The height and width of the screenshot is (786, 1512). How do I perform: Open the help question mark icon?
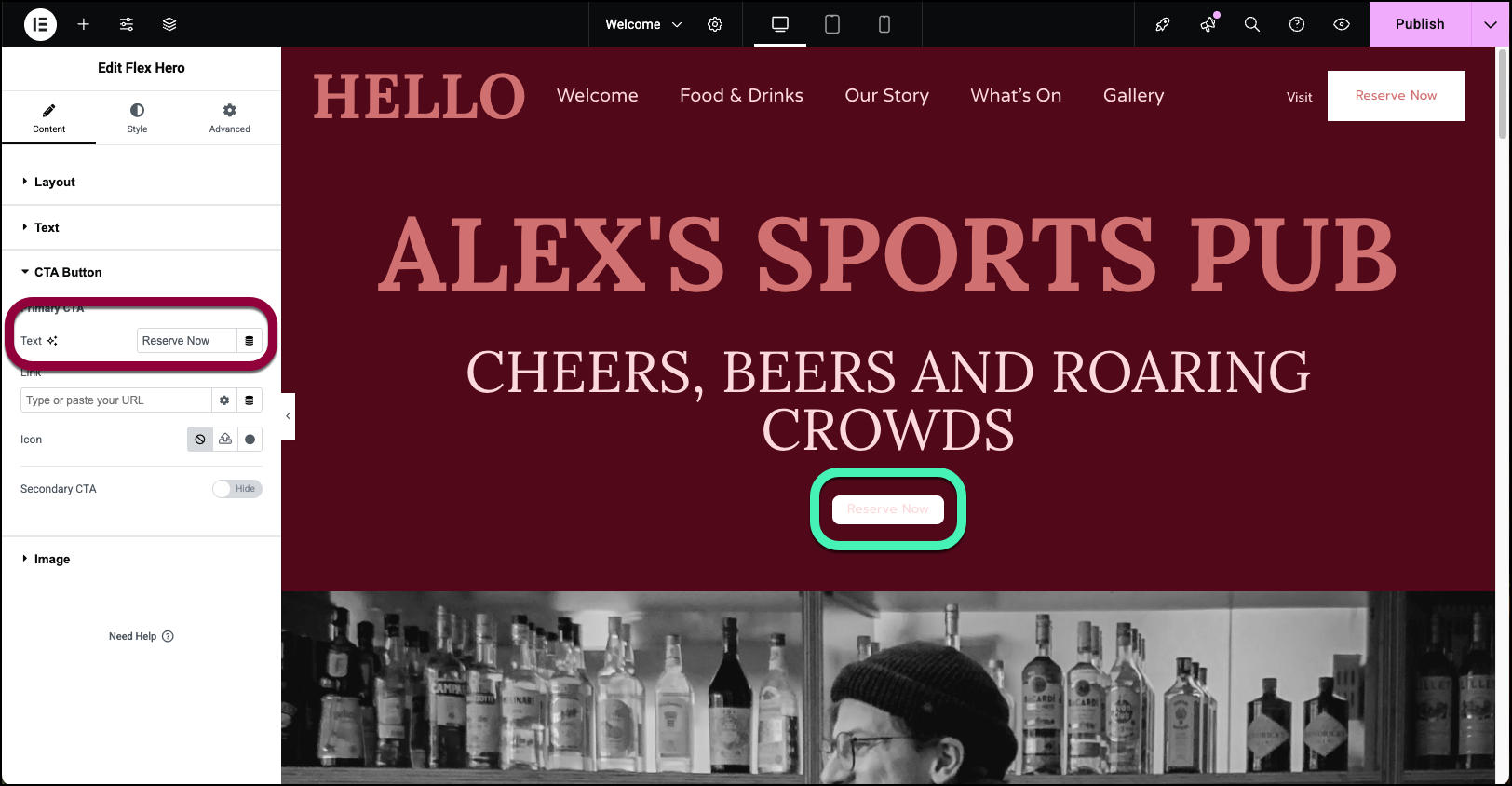tap(1297, 24)
